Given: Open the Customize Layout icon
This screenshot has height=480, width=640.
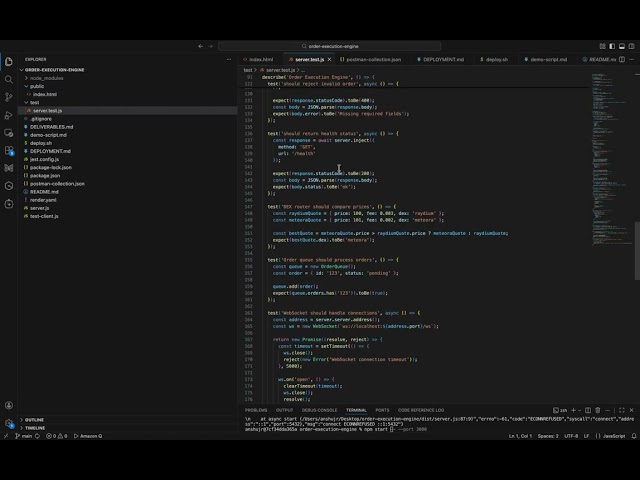Looking at the screenshot, I should click(x=602, y=46).
